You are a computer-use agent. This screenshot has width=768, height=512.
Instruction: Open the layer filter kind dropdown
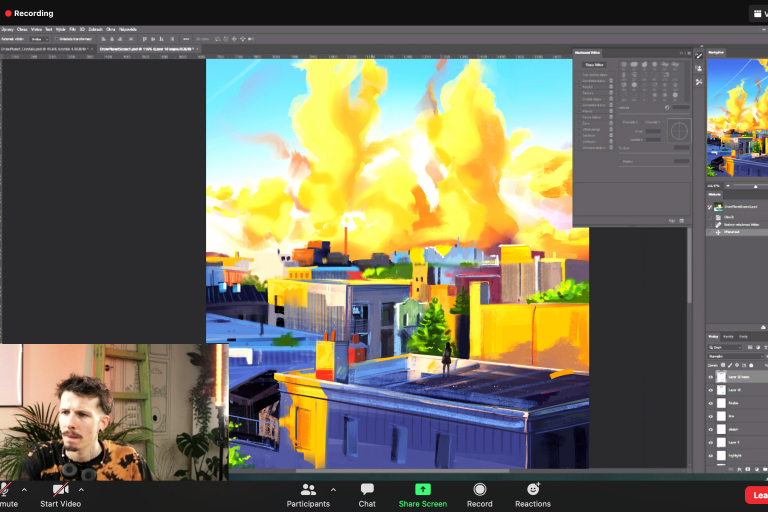click(724, 347)
